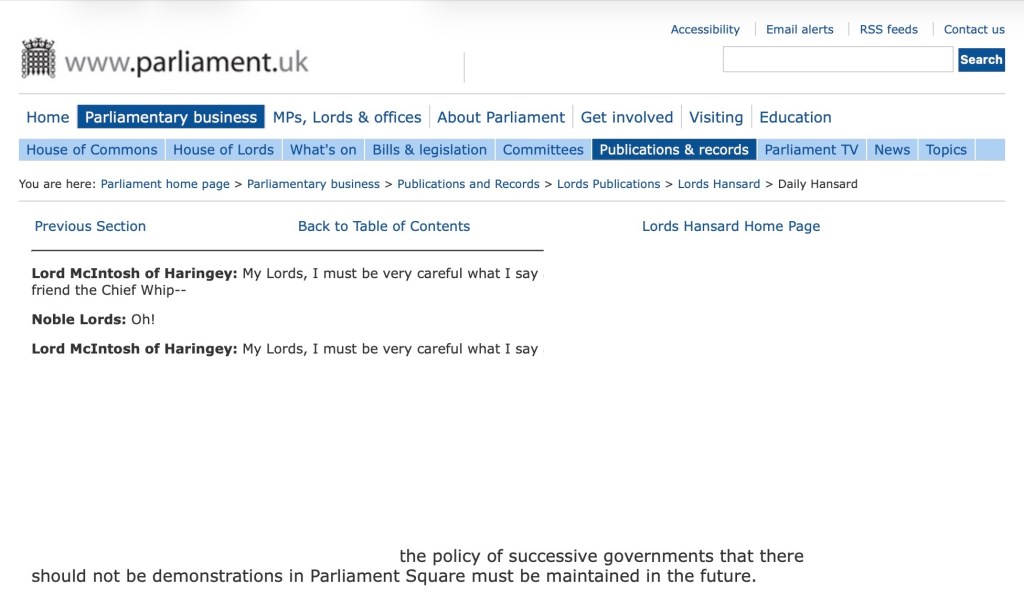This screenshot has height=596, width=1024.
Task: Select Parliamentary business in main navigation
Action: [171, 117]
